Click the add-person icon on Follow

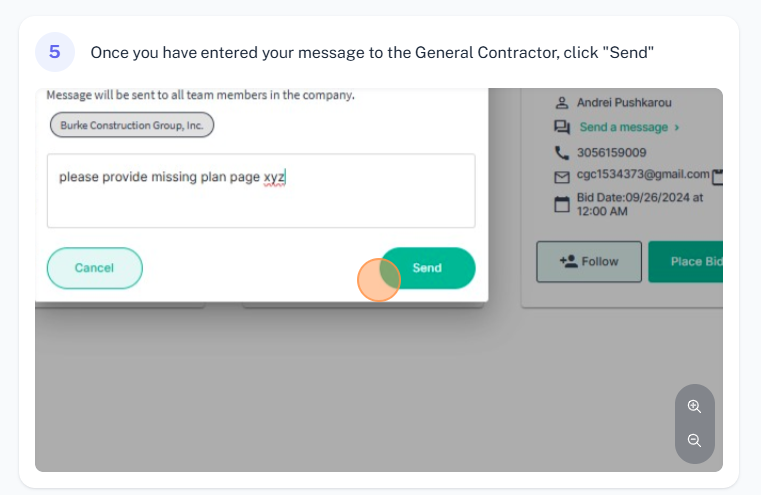pos(568,262)
